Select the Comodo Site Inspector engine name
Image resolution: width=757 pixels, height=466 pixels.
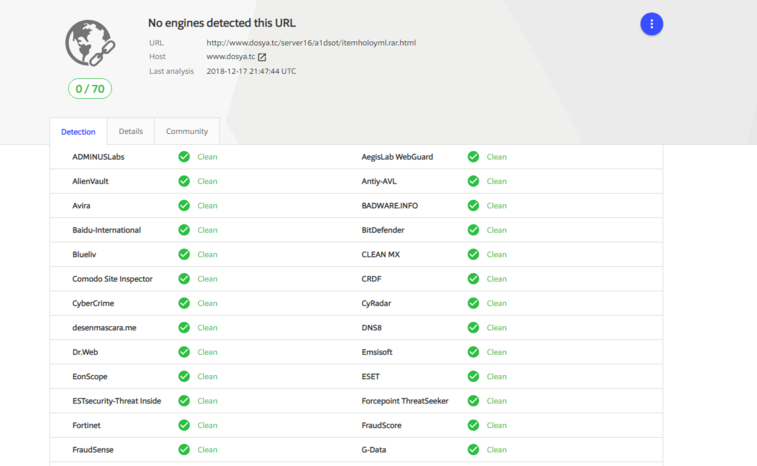112,279
